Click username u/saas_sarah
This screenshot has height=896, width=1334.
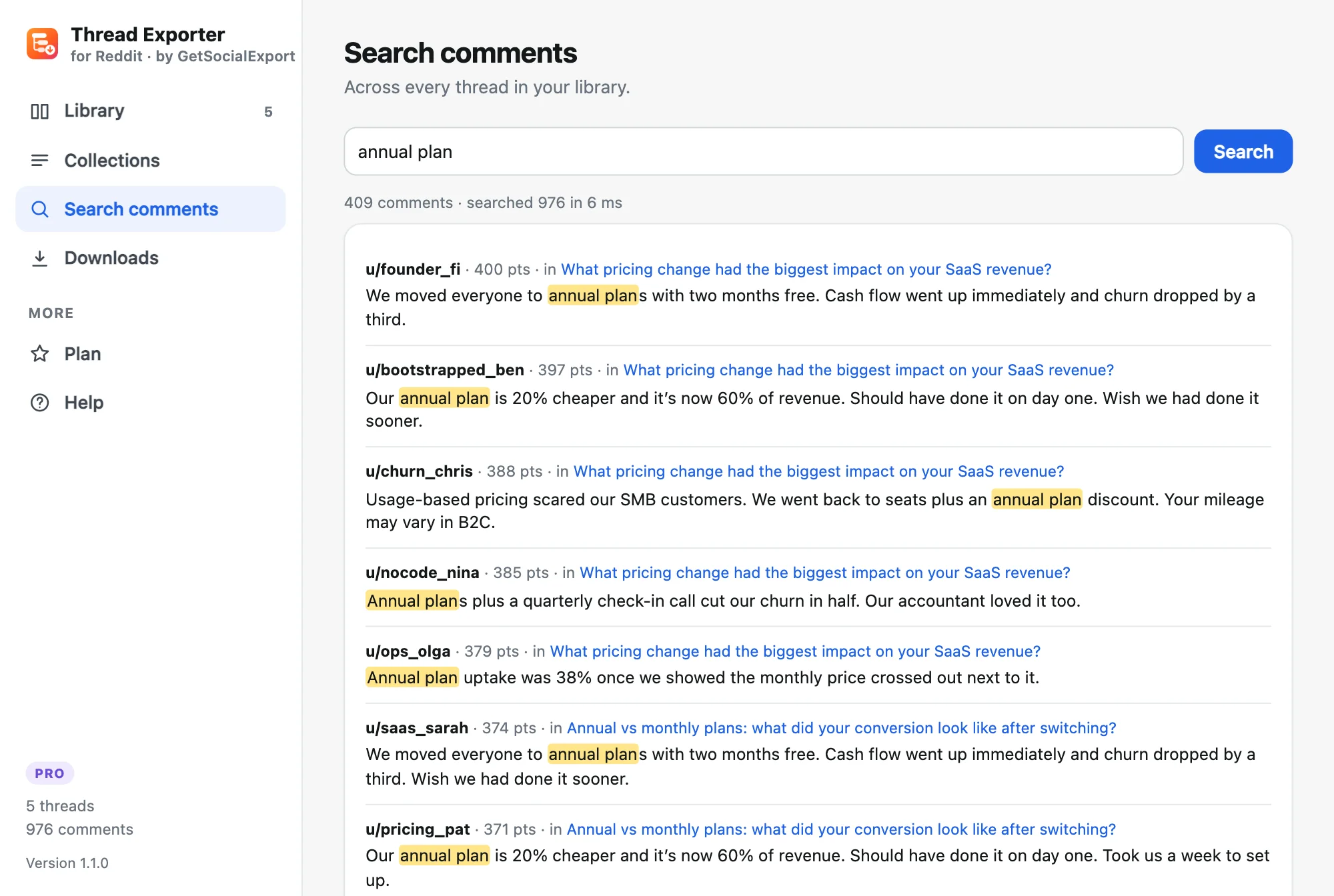pos(417,728)
